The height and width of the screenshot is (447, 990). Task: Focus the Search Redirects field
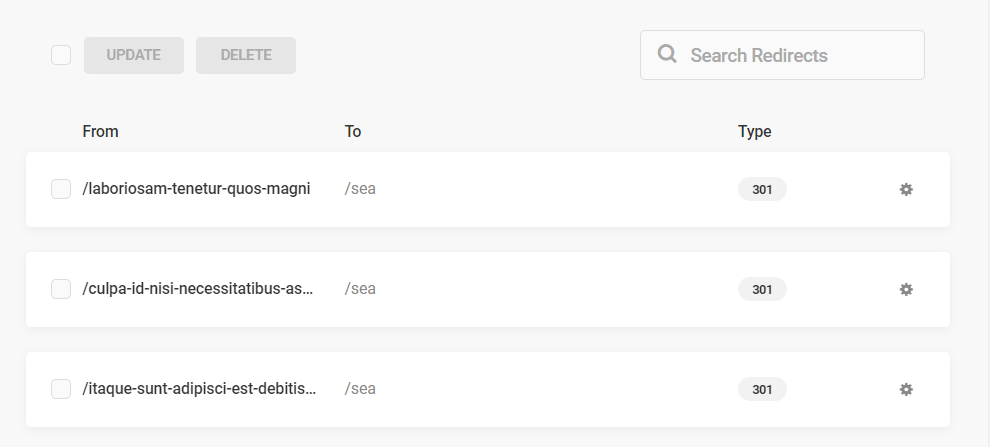tap(782, 55)
